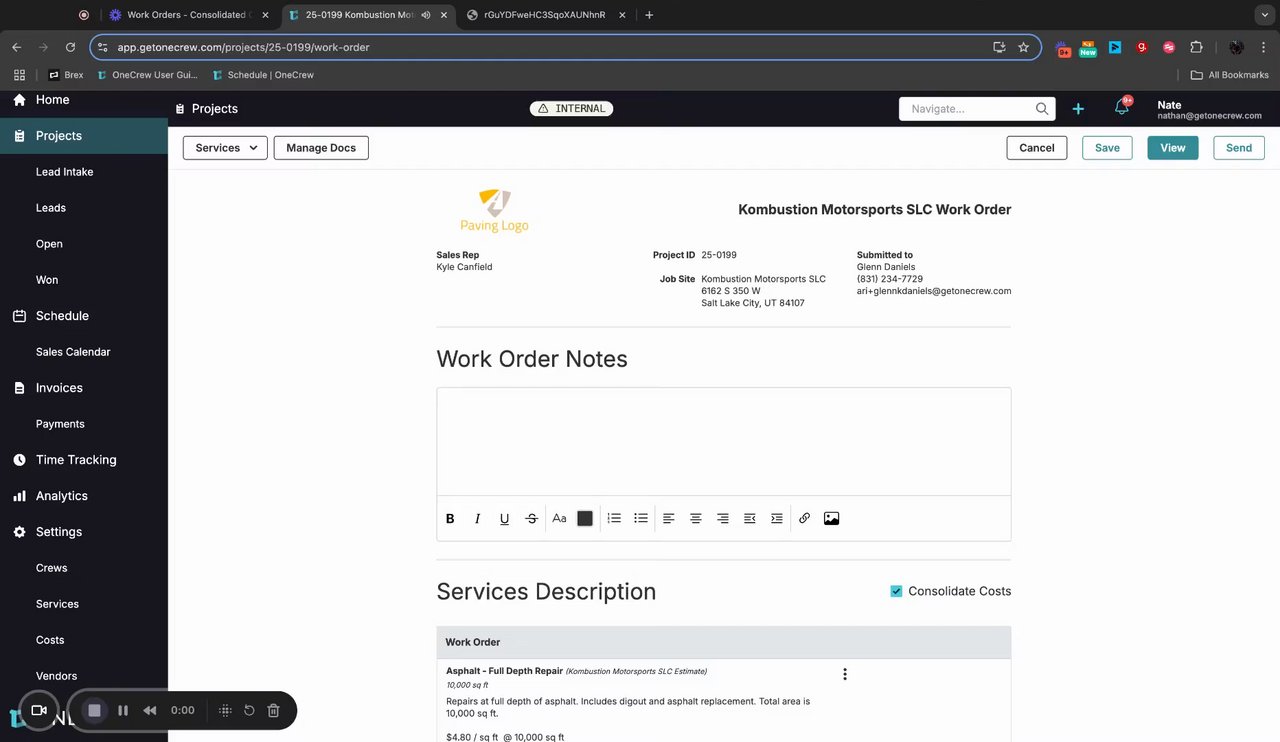Delete the recording with the trash icon
Image resolution: width=1280 pixels, height=742 pixels.
pos(273,710)
